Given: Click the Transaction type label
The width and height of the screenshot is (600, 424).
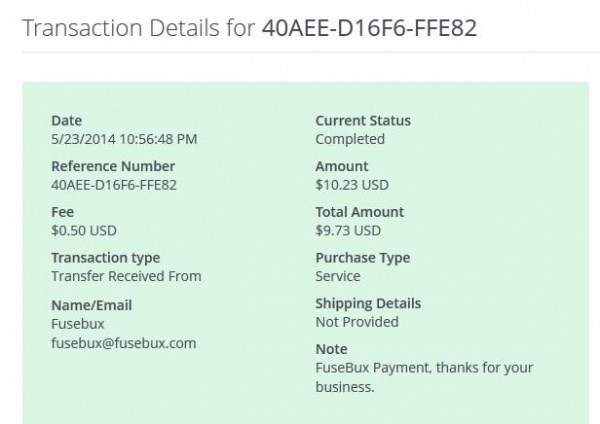Looking at the screenshot, I should [105, 258].
